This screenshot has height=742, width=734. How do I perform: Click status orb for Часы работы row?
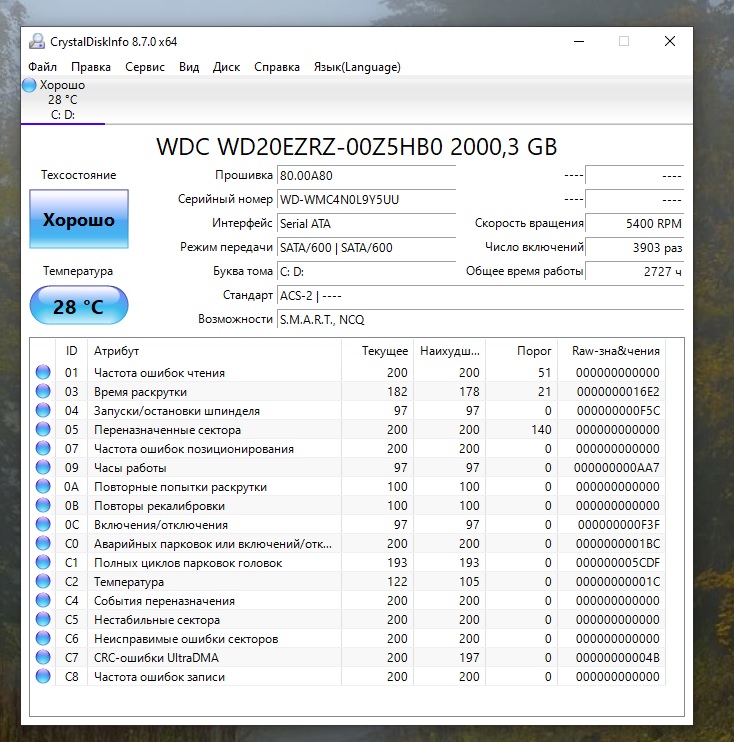pos(43,468)
